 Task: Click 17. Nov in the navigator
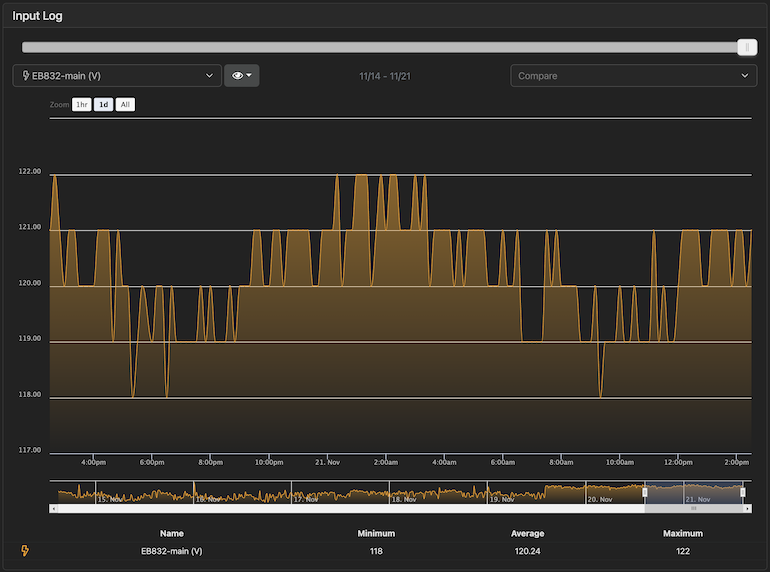[306, 499]
